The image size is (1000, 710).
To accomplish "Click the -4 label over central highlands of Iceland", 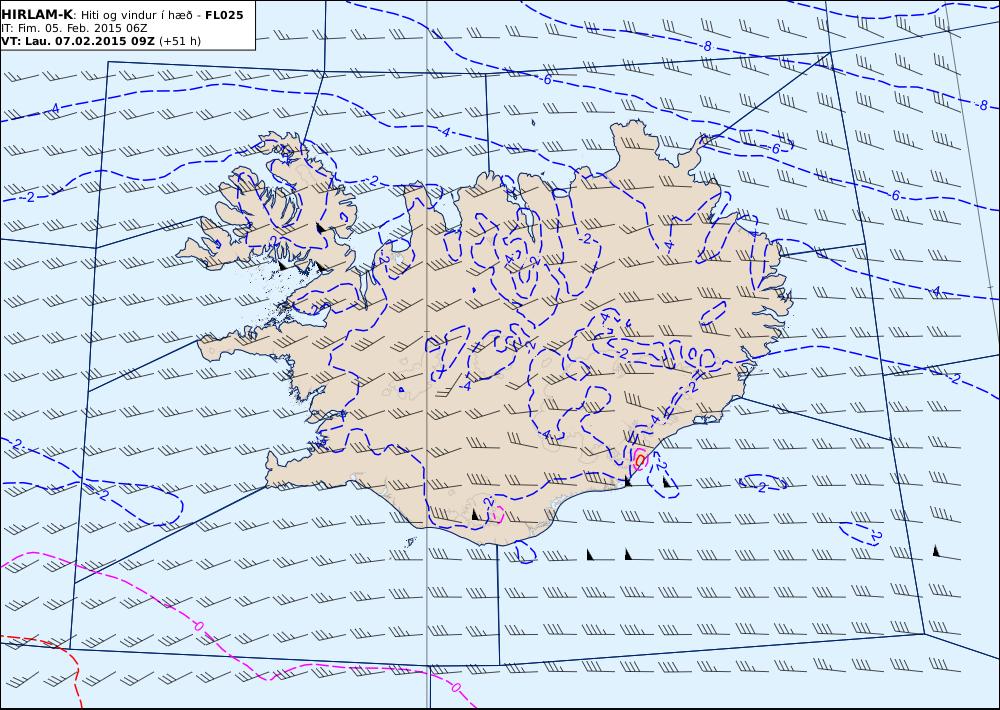I will [x=466, y=386].
